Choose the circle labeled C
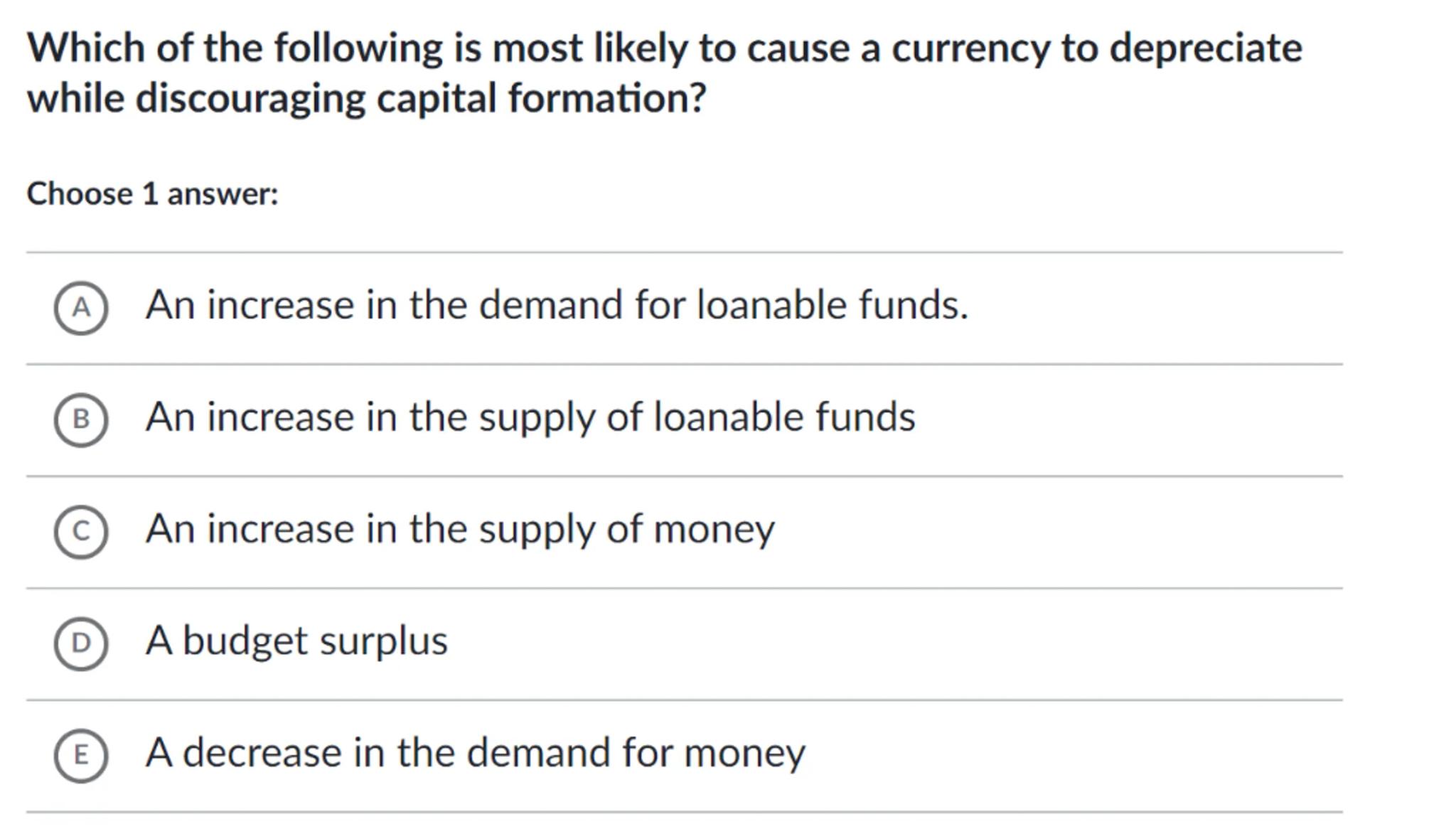The height and width of the screenshot is (829, 1456). click(x=81, y=531)
